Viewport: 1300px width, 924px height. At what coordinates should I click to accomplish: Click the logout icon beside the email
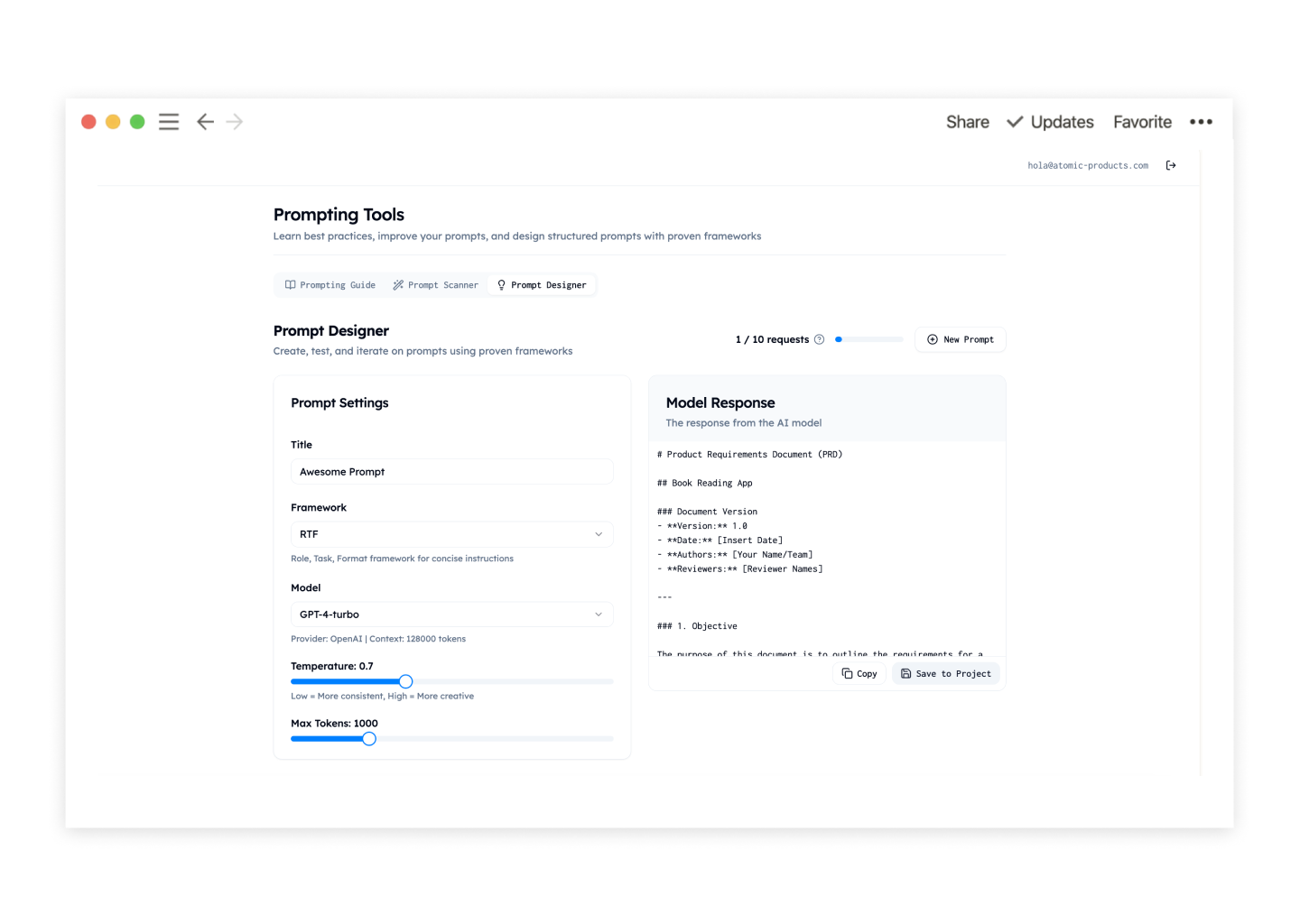pos(1171,165)
